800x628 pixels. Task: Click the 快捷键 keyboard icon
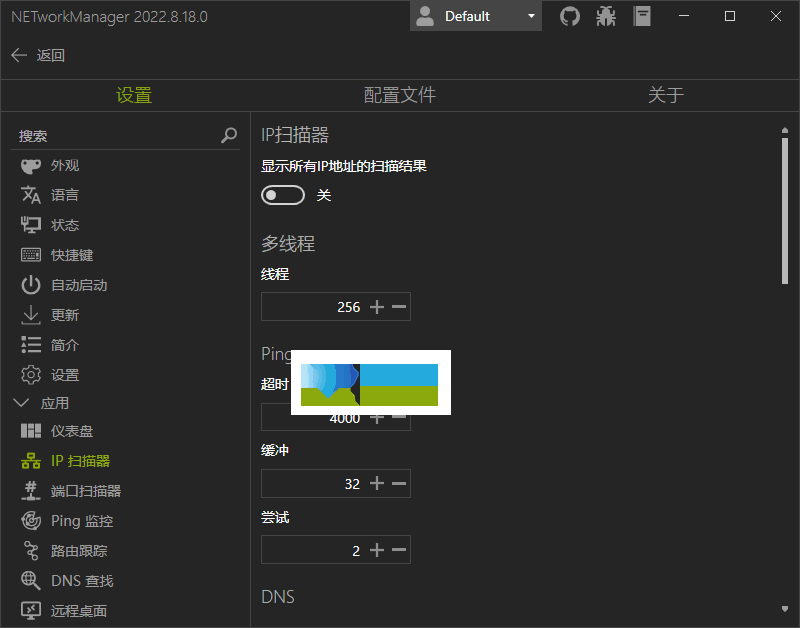pos(31,255)
